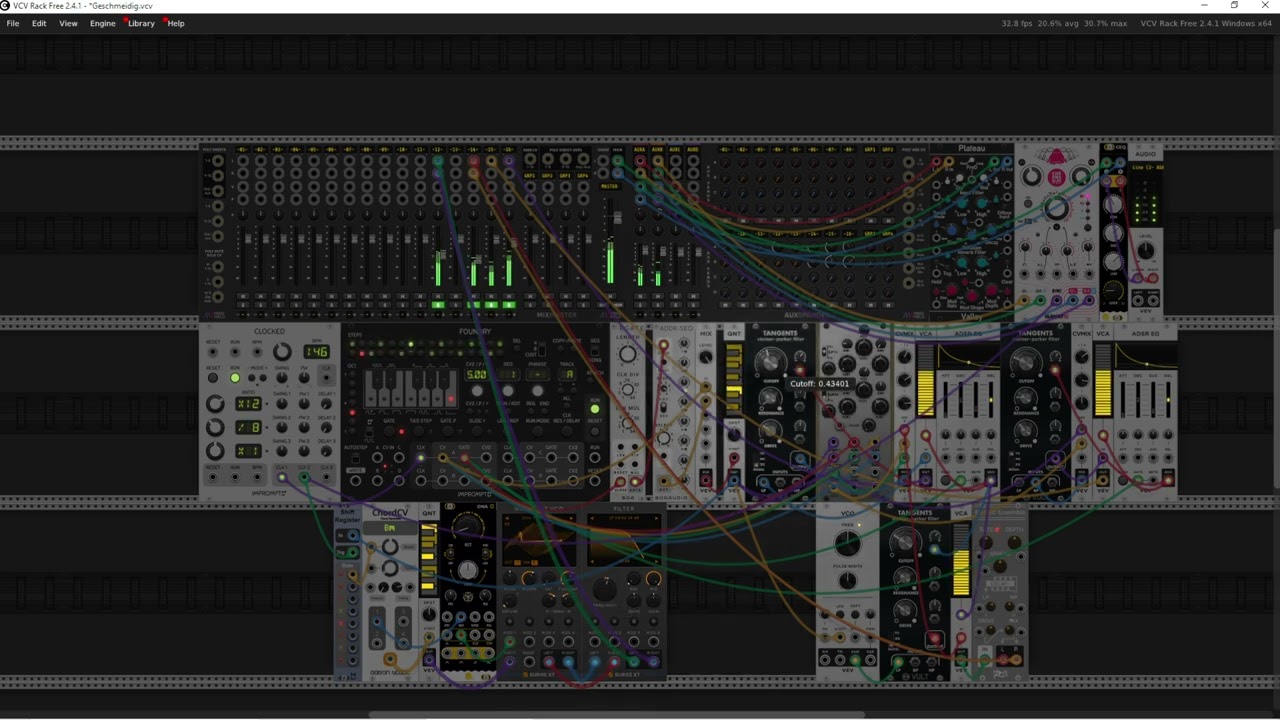Click the Track A display on Foundry
Screen dimensions: 1280x720
click(x=568, y=375)
